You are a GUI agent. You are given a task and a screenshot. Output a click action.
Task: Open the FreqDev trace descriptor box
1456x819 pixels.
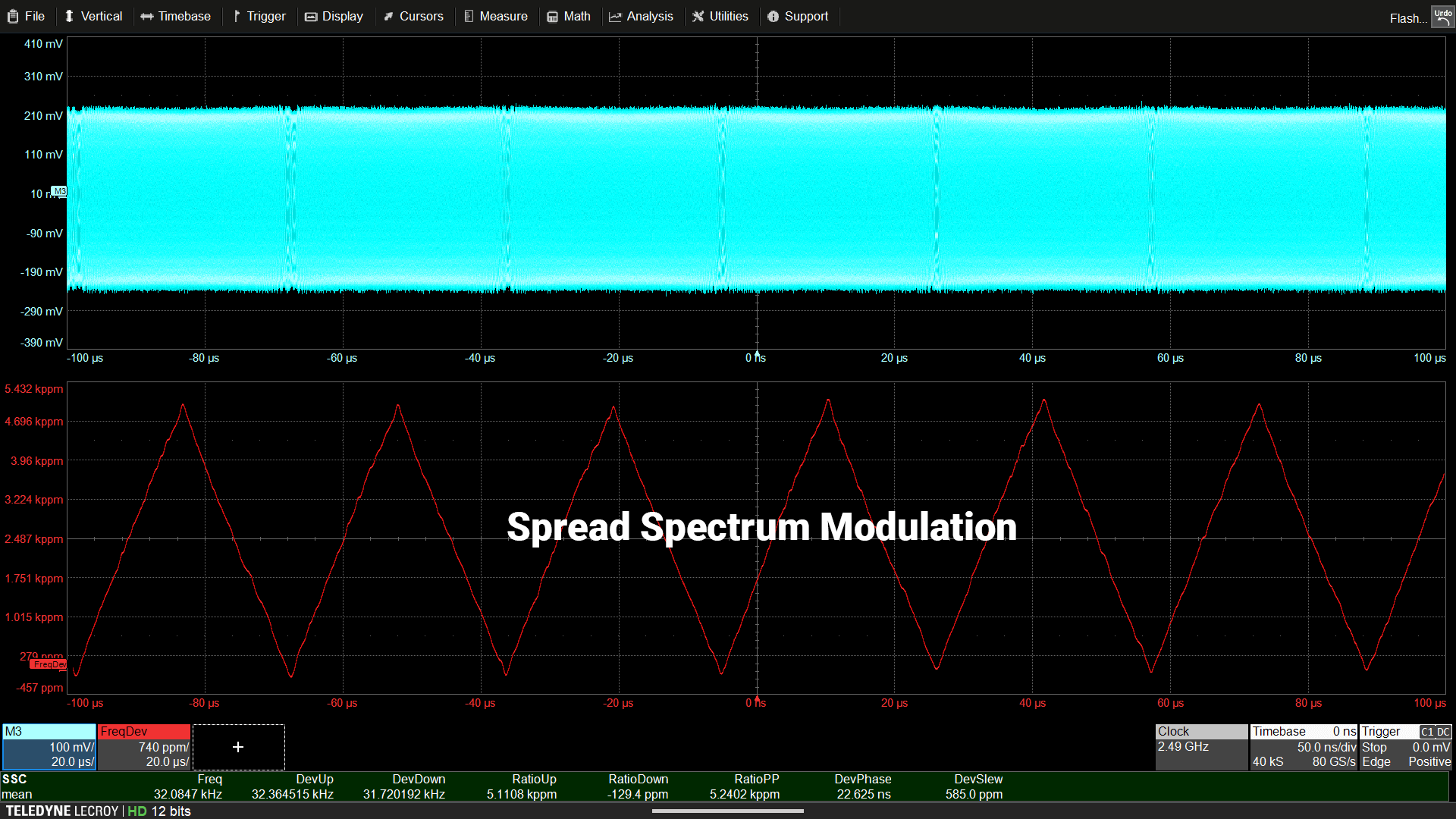click(144, 747)
